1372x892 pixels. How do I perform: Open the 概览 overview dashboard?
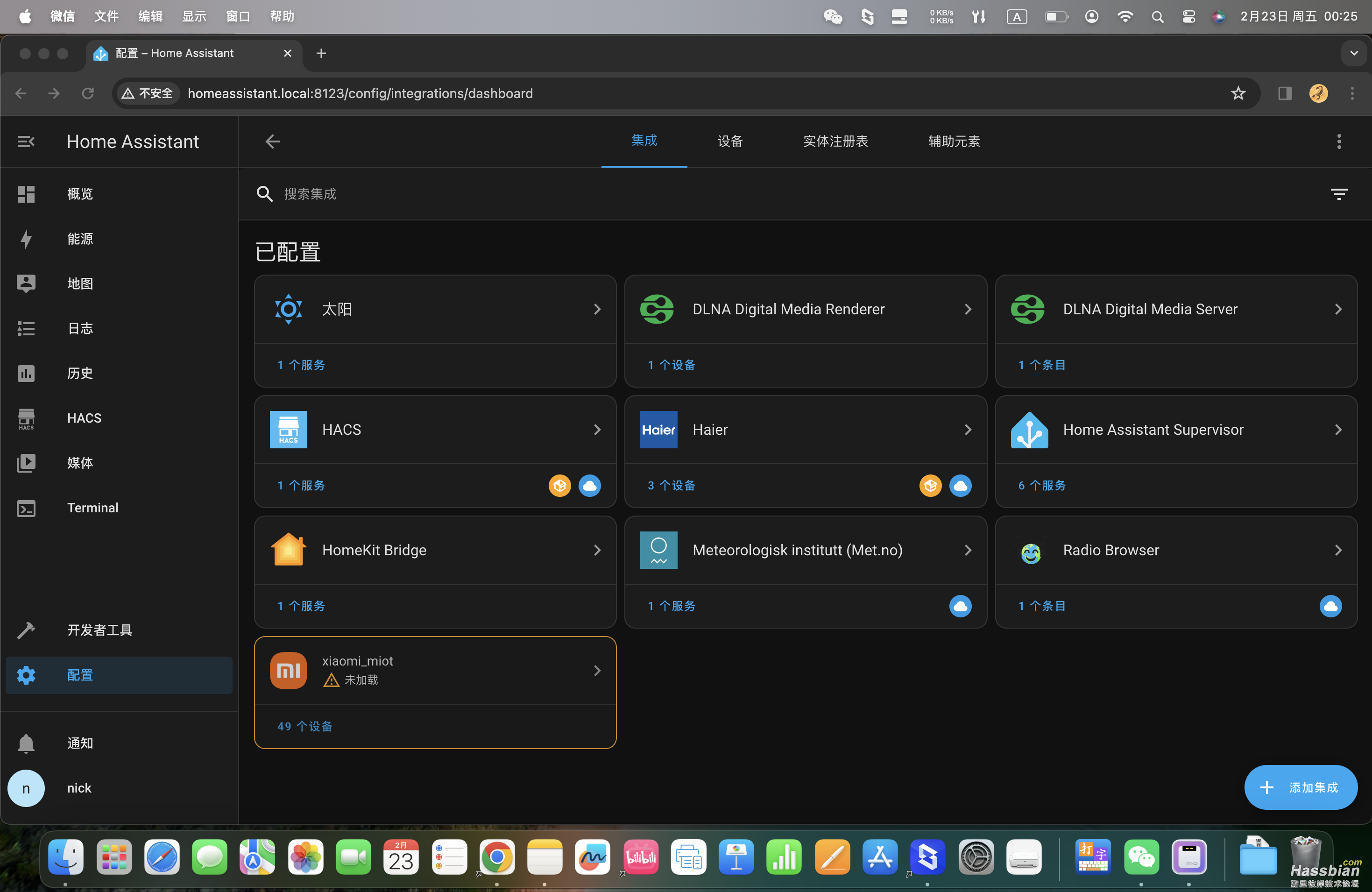(x=119, y=194)
